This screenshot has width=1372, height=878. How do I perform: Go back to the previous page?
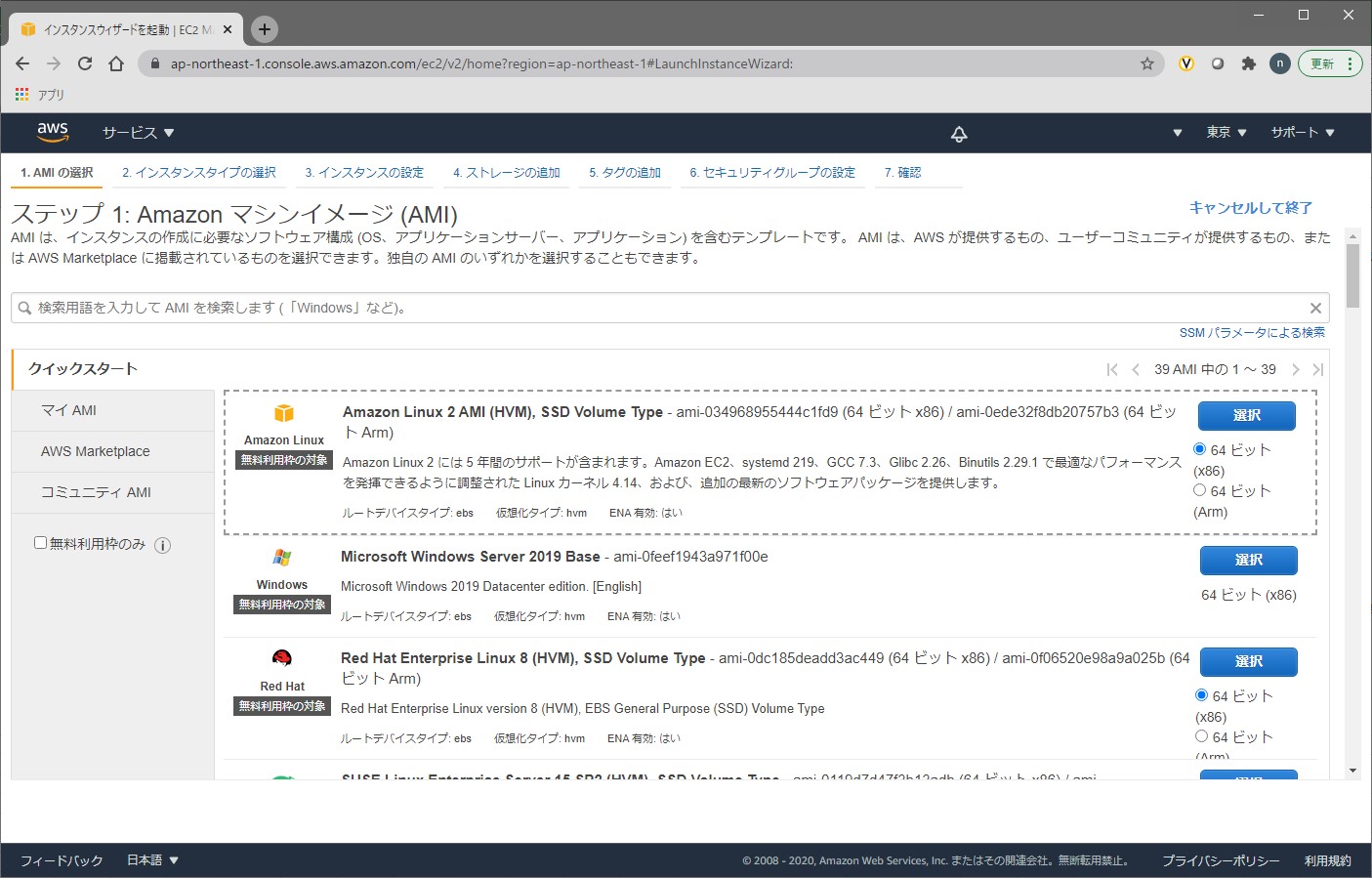22,63
